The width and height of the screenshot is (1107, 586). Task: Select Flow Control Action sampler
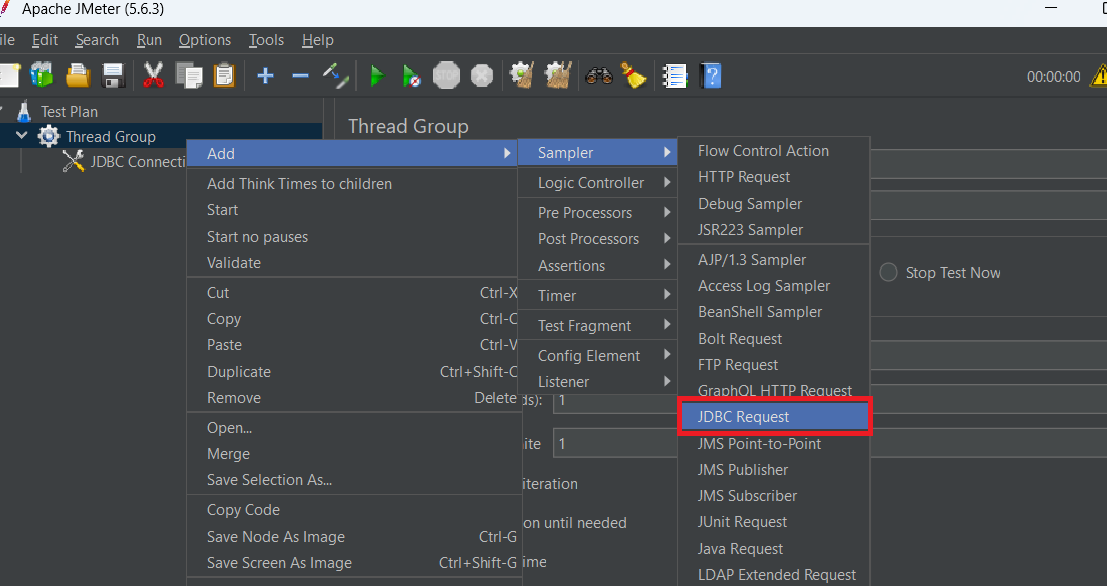[x=774, y=151]
